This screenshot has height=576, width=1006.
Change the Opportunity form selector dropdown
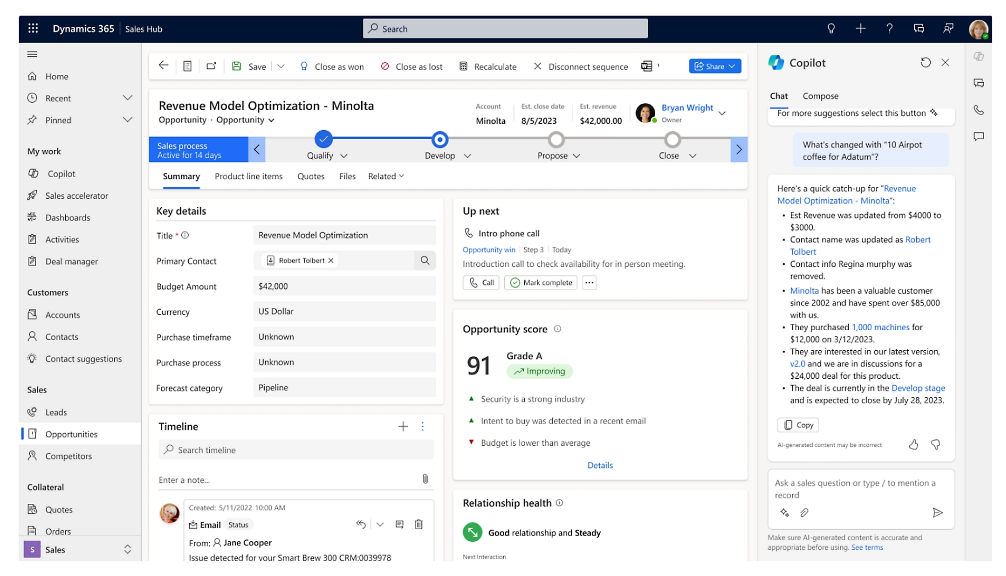pos(271,120)
